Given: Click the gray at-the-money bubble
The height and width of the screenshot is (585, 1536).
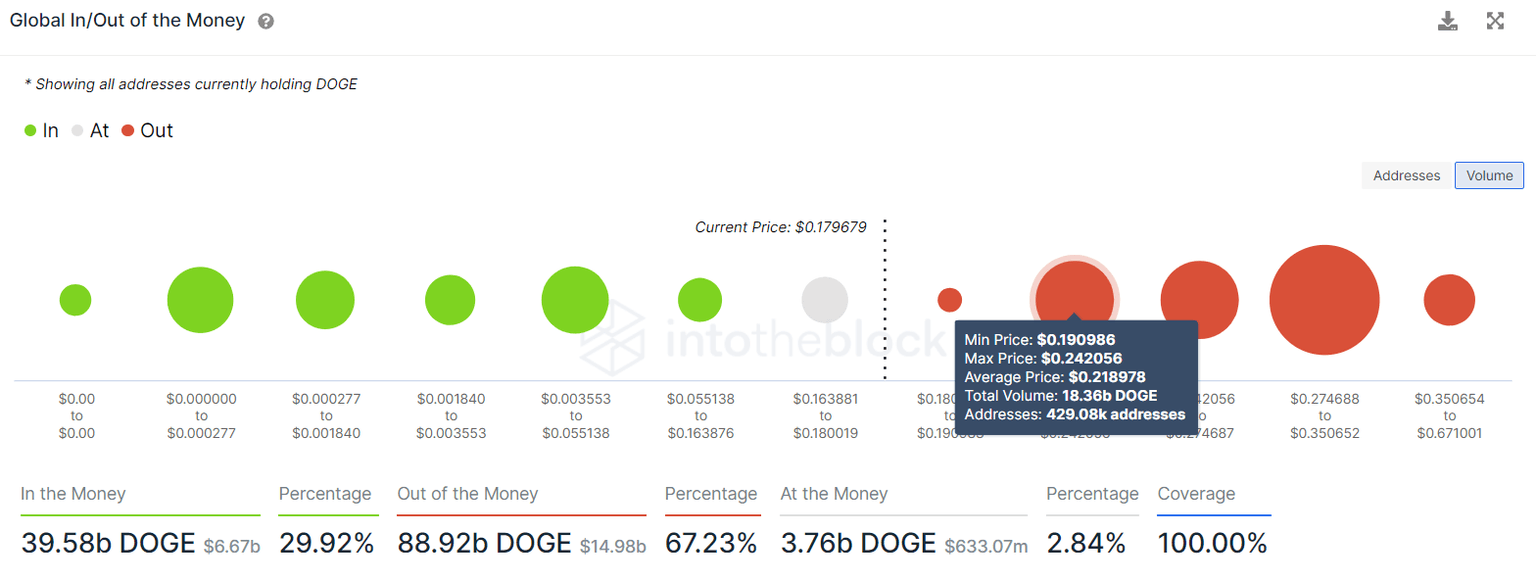Looking at the screenshot, I should pyautogui.click(x=825, y=298).
